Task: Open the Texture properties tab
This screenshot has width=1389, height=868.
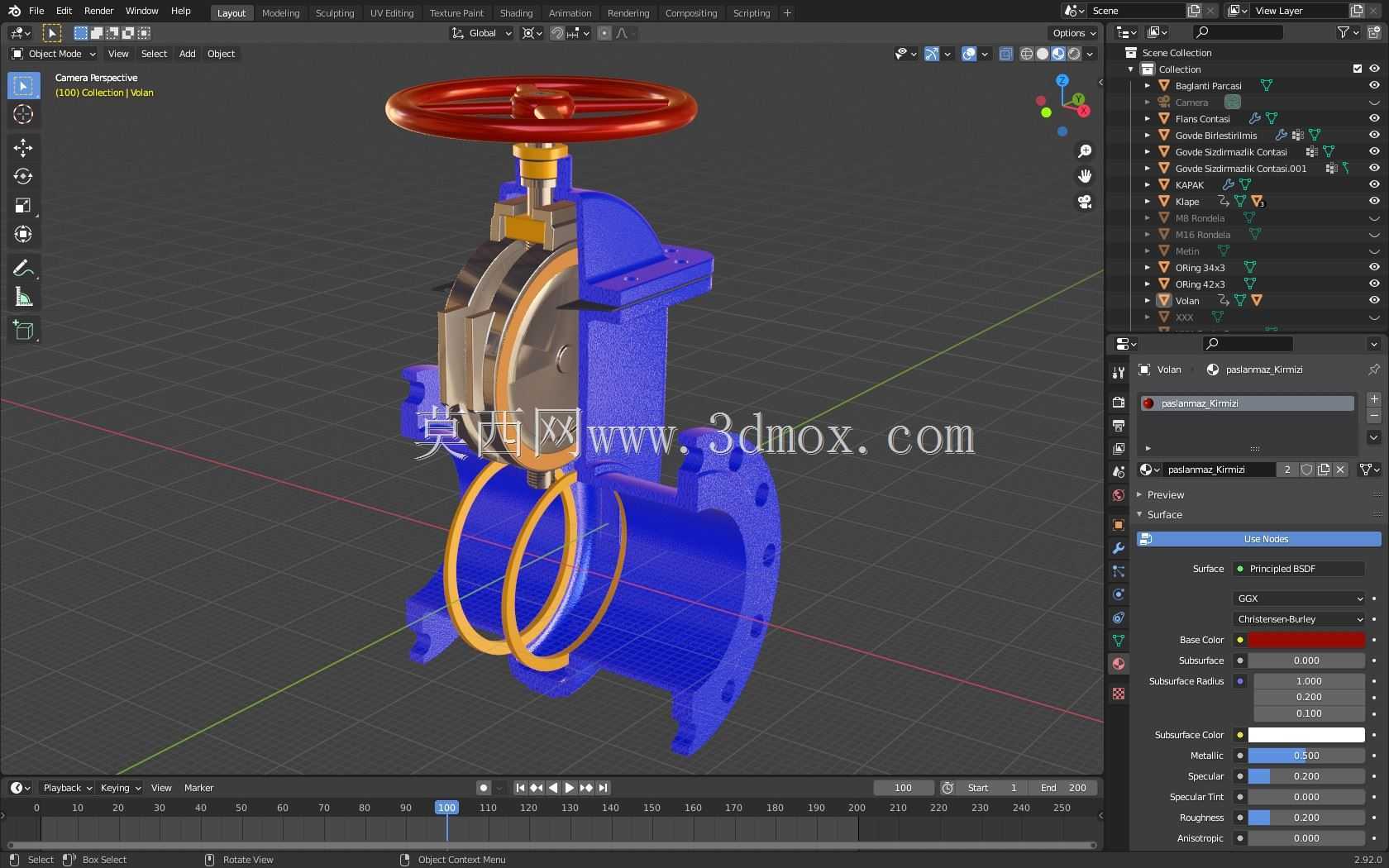Action: pyautogui.click(x=1119, y=694)
